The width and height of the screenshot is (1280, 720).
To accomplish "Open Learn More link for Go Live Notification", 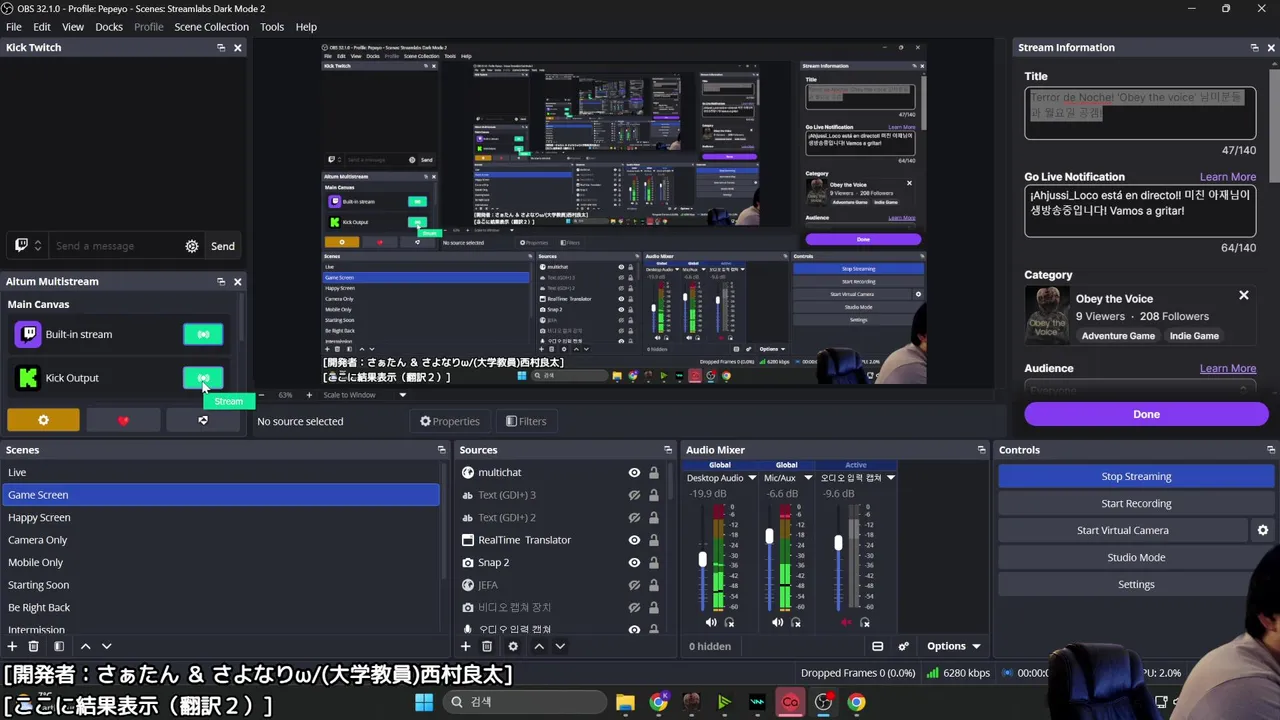I will (1227, 177).
